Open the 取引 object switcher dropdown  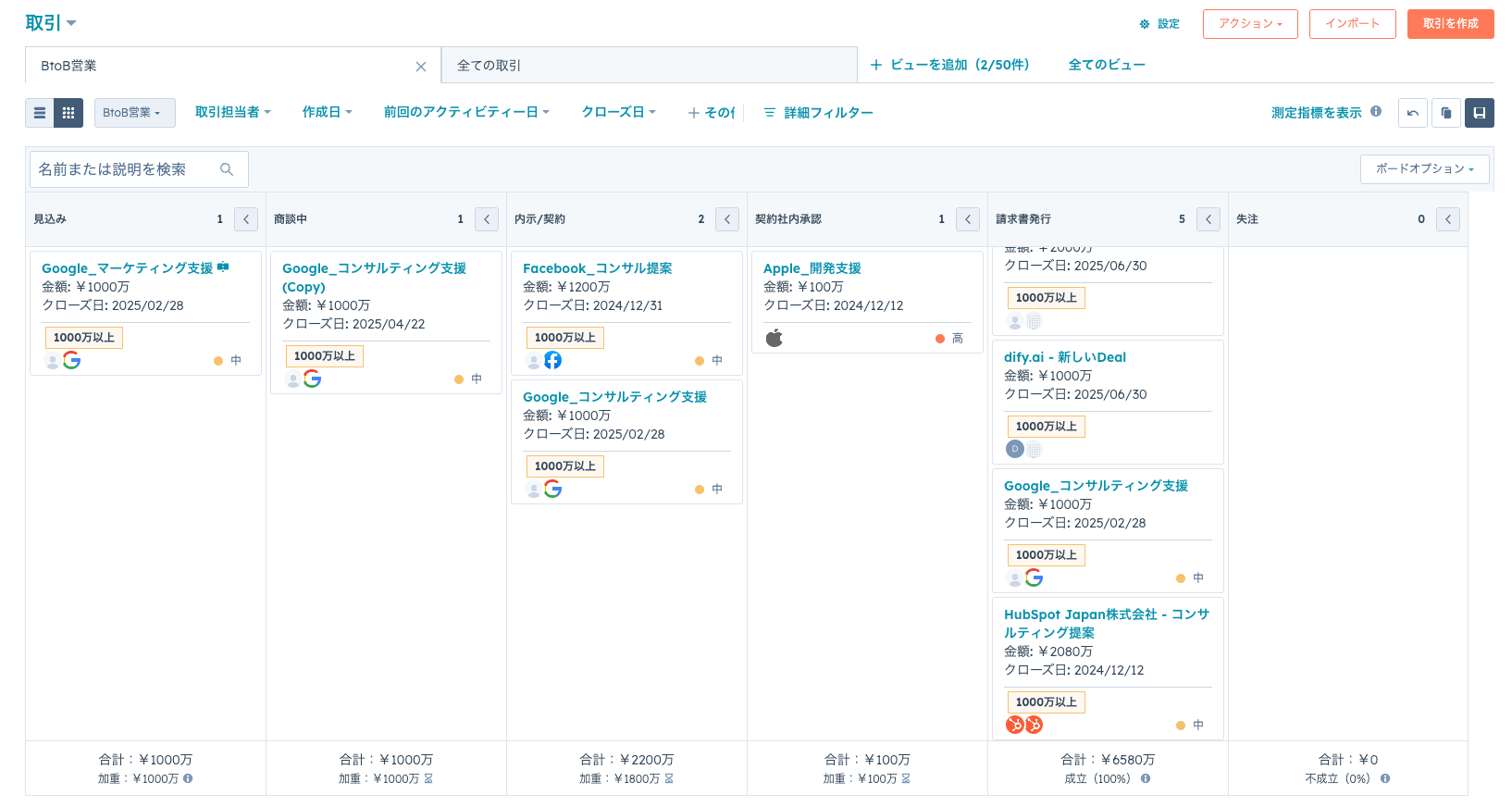click(x=51, y=23)
